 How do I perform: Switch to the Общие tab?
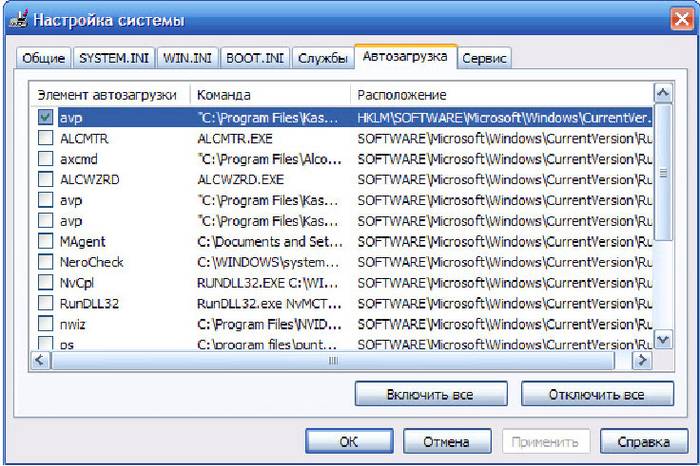click(x=43, y=58)
